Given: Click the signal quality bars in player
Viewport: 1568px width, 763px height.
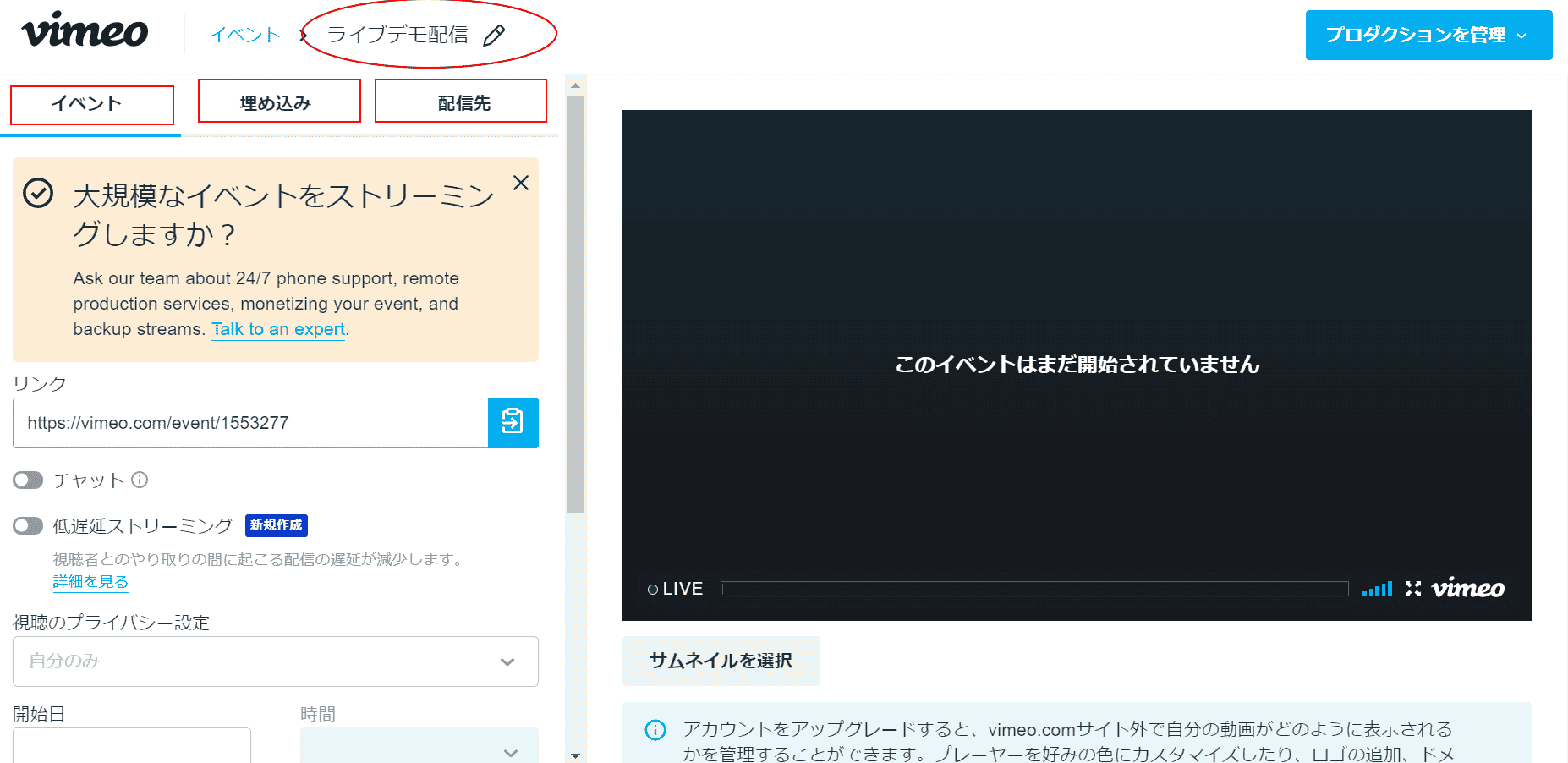Looking at the screenshot, I should (x=1377, y=589).
